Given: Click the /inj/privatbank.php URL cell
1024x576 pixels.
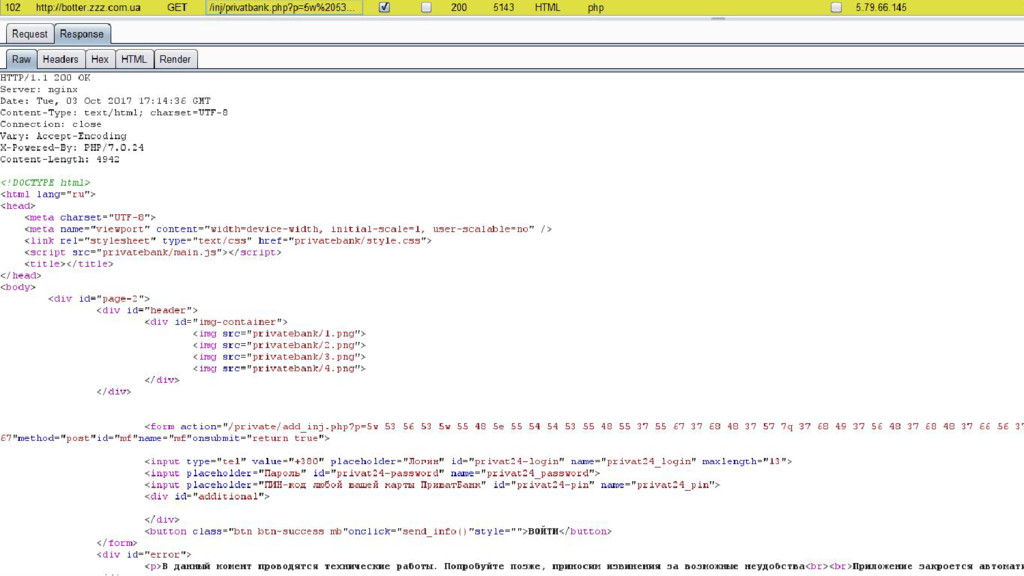Looking at the screenshot, I should (x=283, y=8).
